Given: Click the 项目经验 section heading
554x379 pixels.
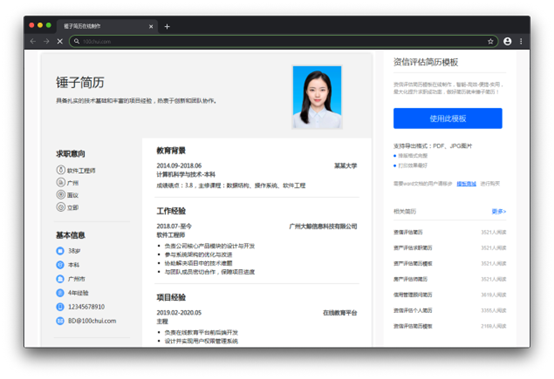Looking at the screenshot, I should pos(171,297).
